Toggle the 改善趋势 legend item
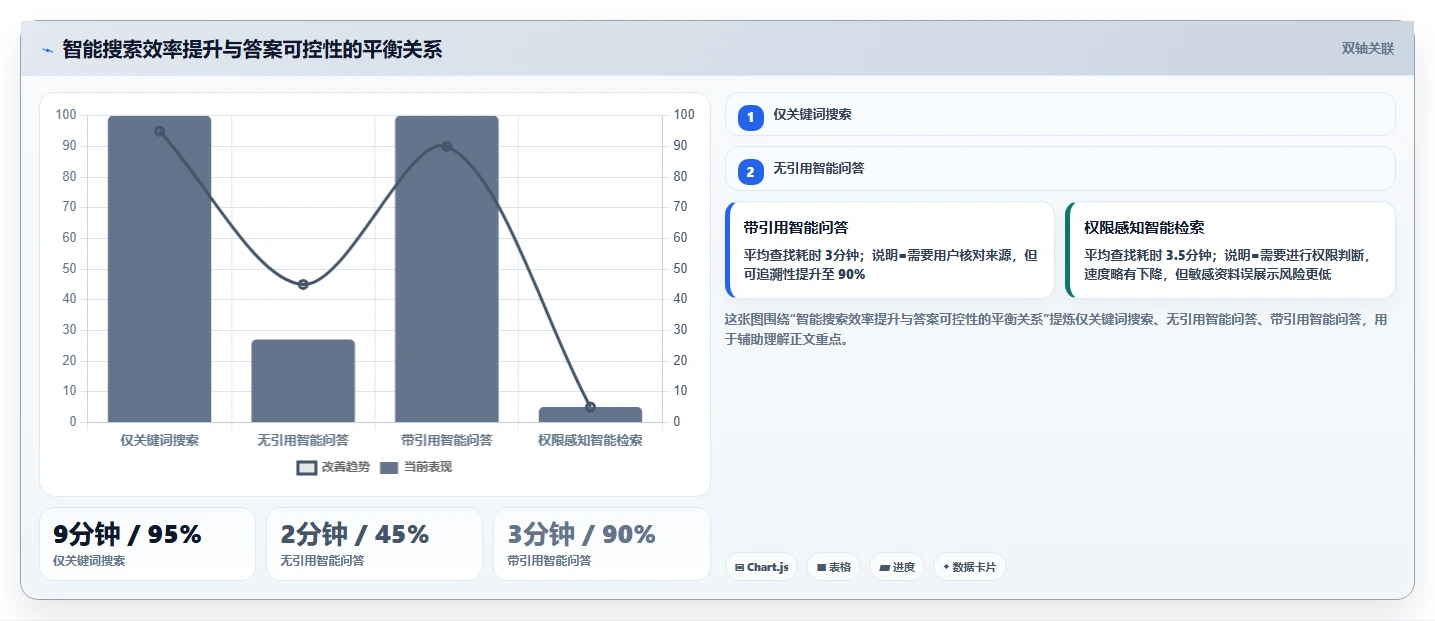 point(333,467)
